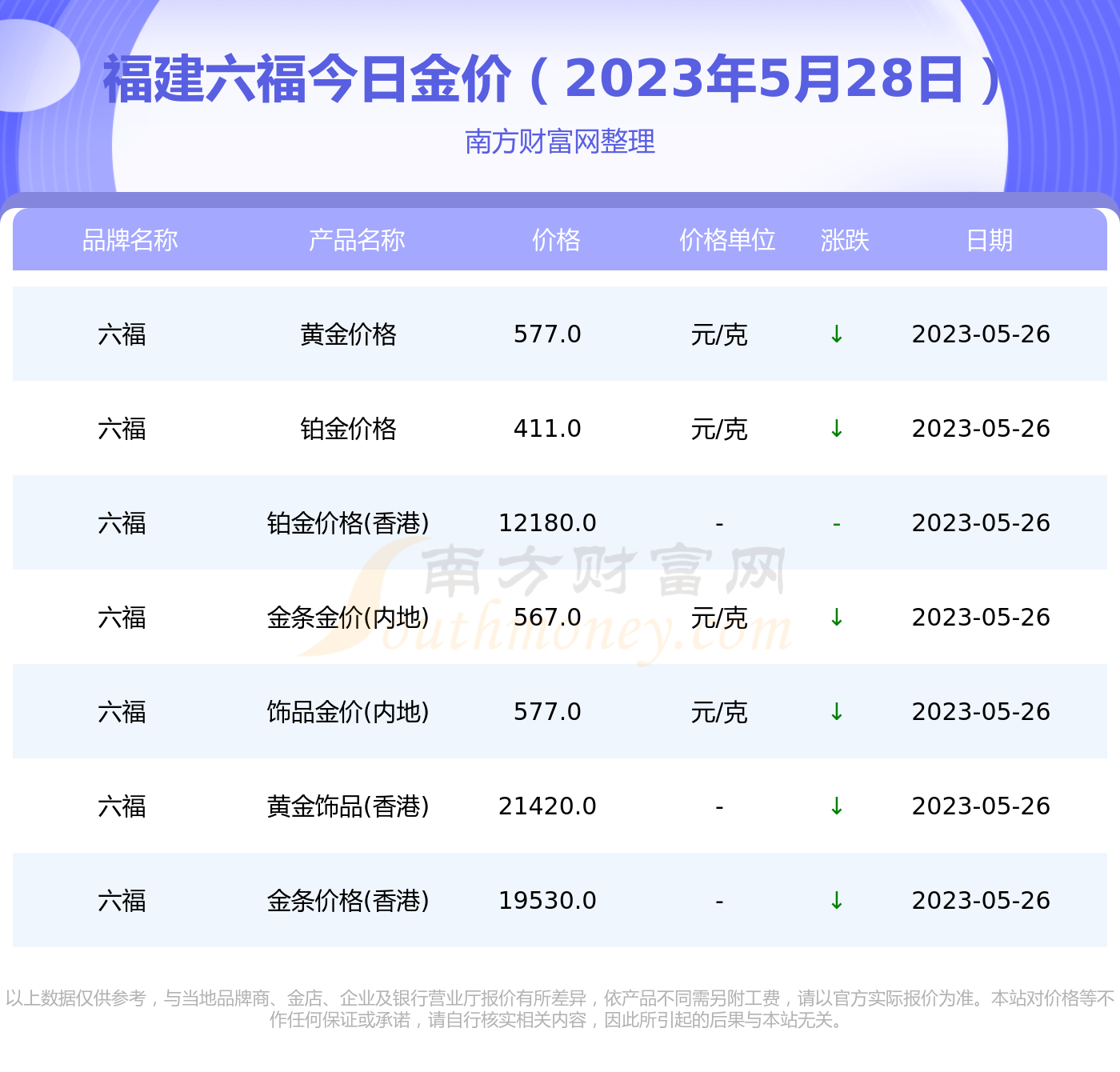Image resolution: width=1120 pixels, height=1072 pixels.
Task: Select the 饰品金价(内地) product cell
Action: point(348,712)
